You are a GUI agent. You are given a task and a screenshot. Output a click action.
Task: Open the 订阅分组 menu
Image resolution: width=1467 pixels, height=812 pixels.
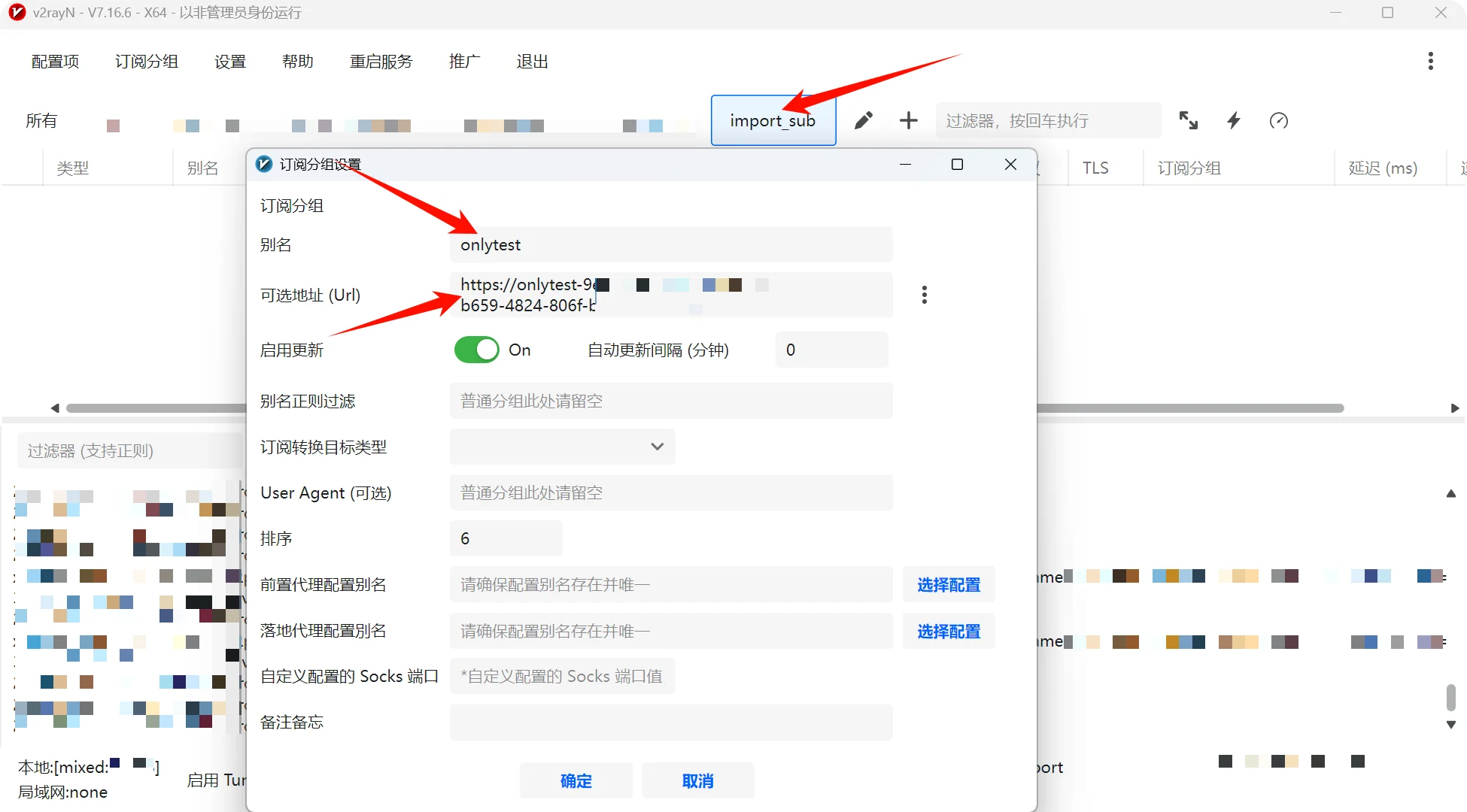point(147,62)
